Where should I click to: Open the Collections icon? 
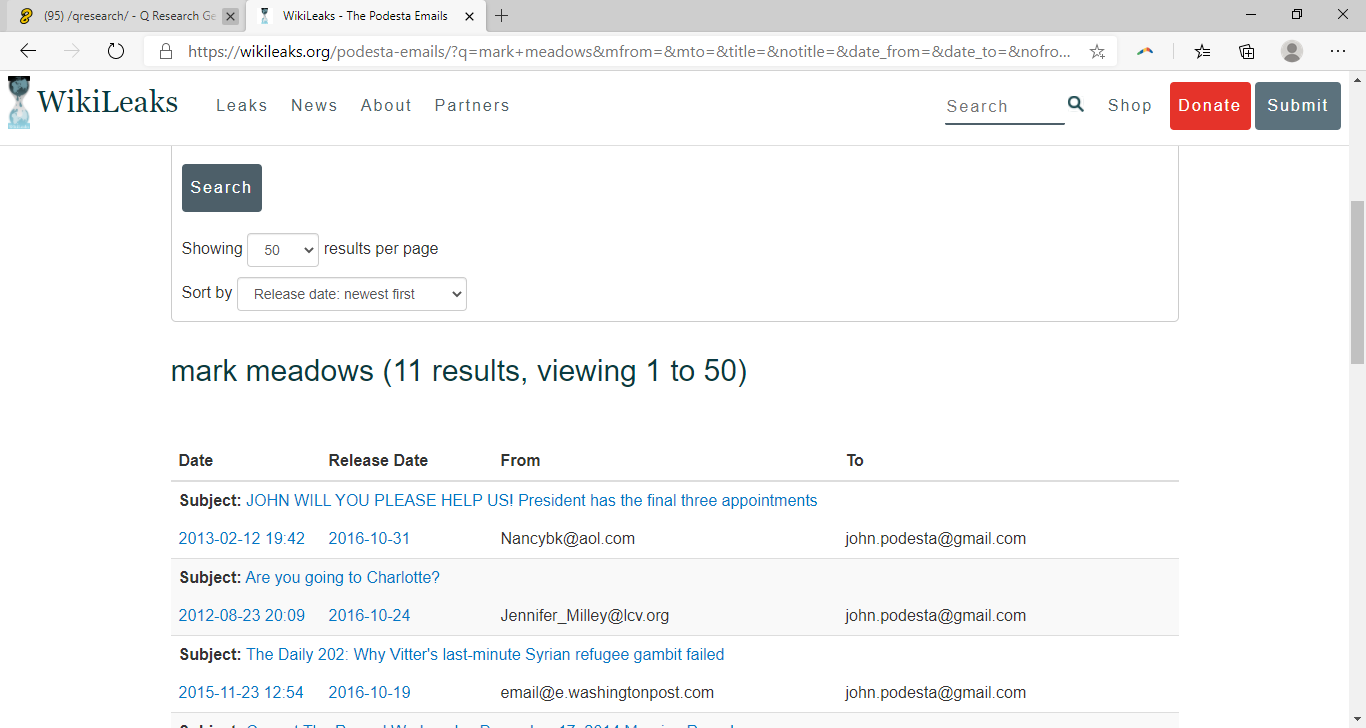[x=1247, y=51]
